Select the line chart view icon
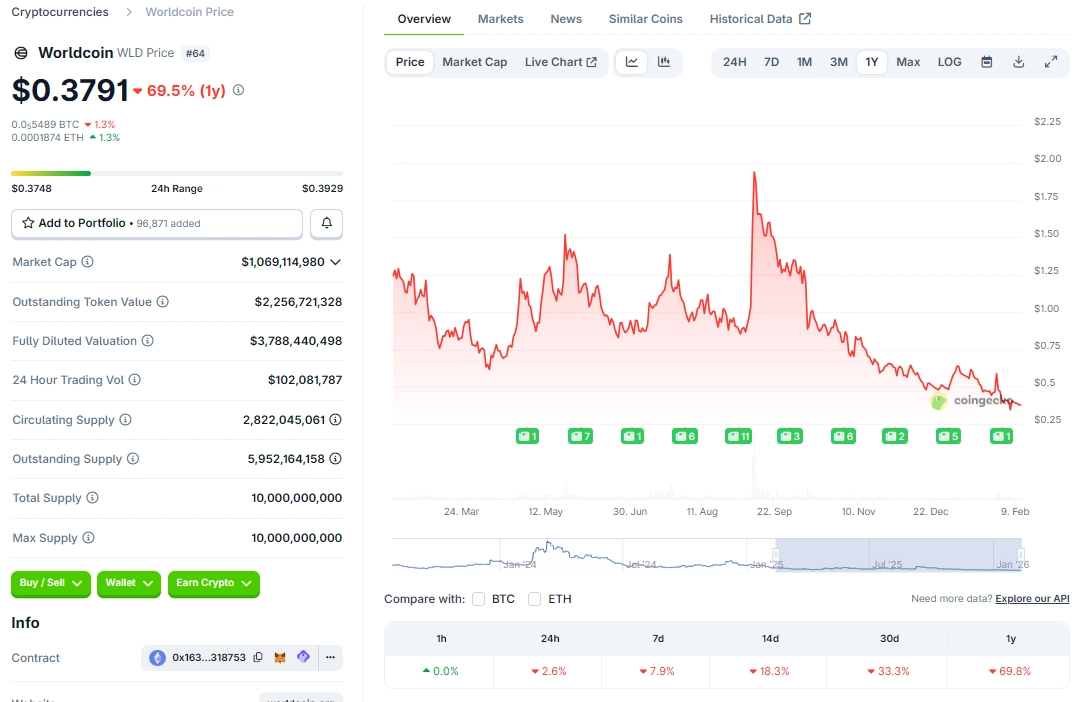Image resolution: width=1082 pixels, height=702 pixels. (x=632, y=62)
